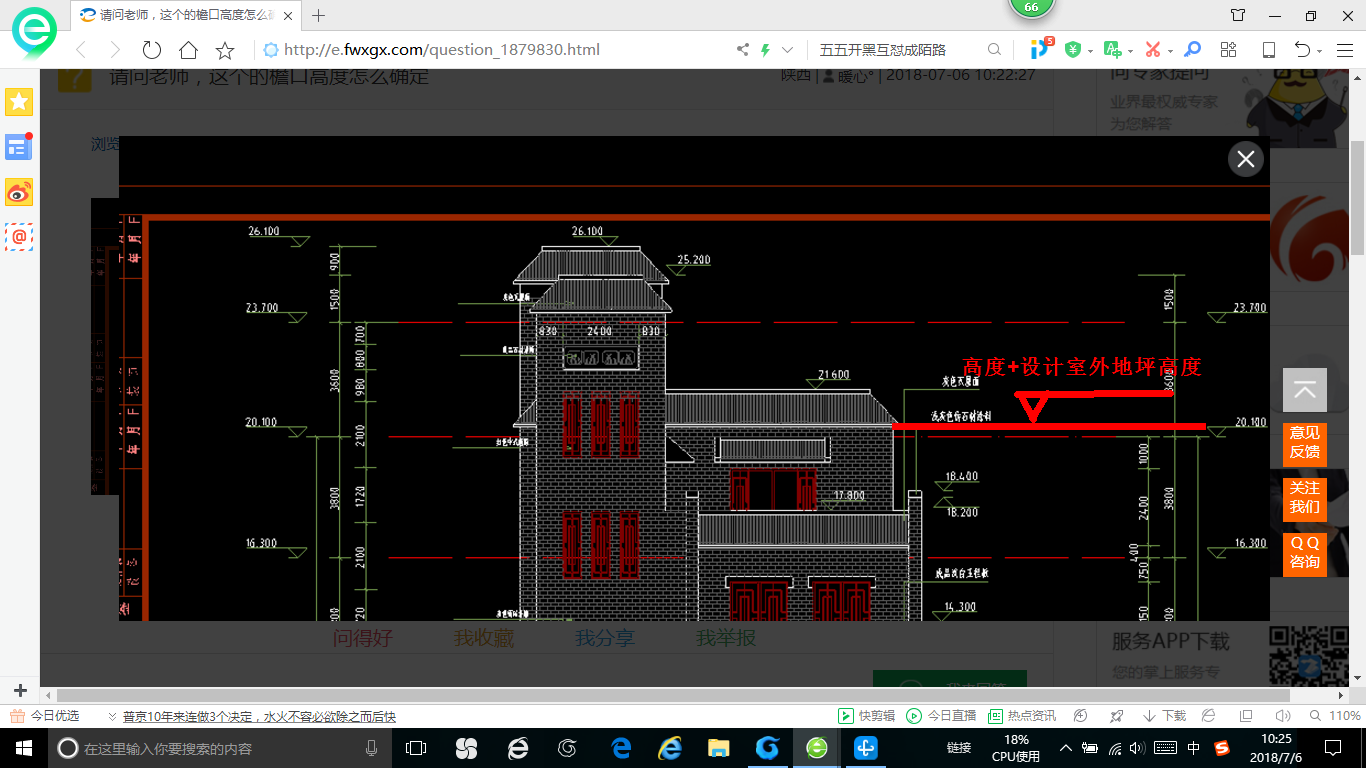This screenshot has width=1366, height=768.
Task: Click the search magnifier icon
Action: click(994, 50)
